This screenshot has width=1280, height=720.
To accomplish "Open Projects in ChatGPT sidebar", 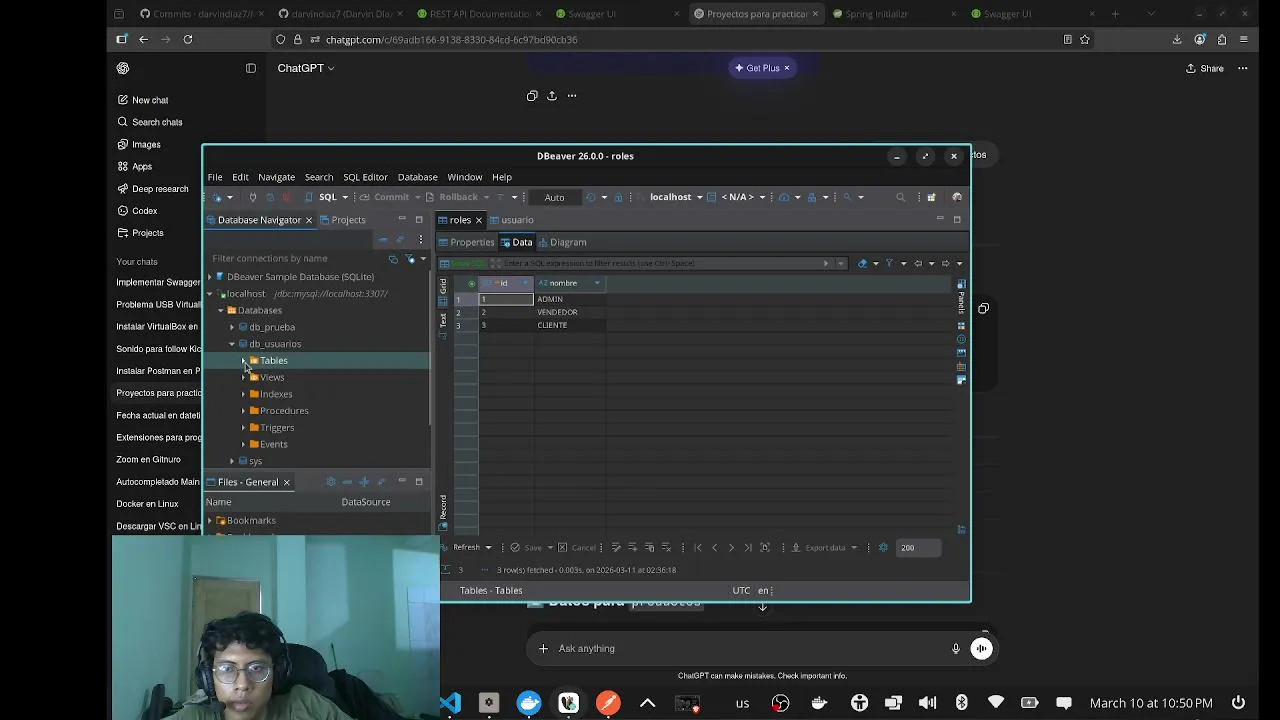I will [147, 233].
